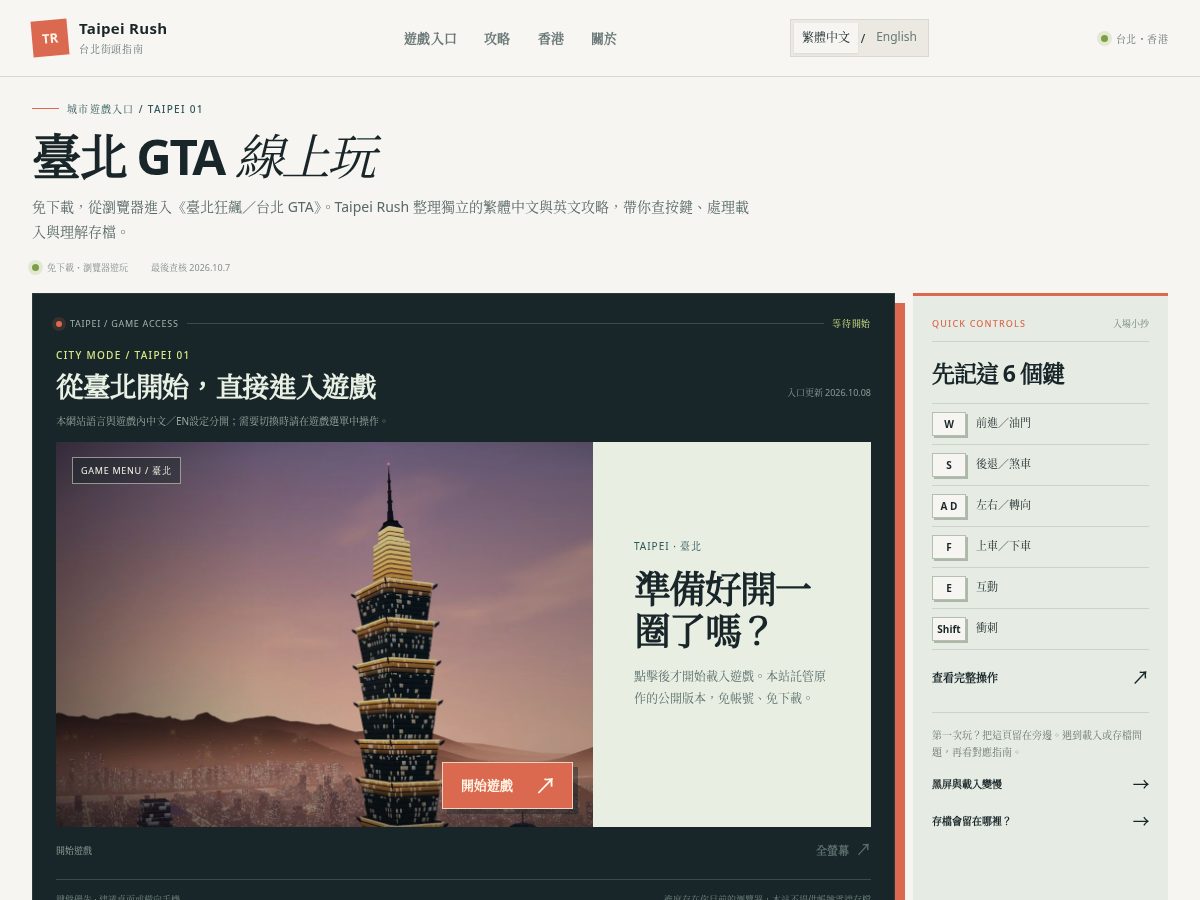Screen dimensions: 1200x900
Task: Open 查看完整操作 link
Action: coord(1040,677)
